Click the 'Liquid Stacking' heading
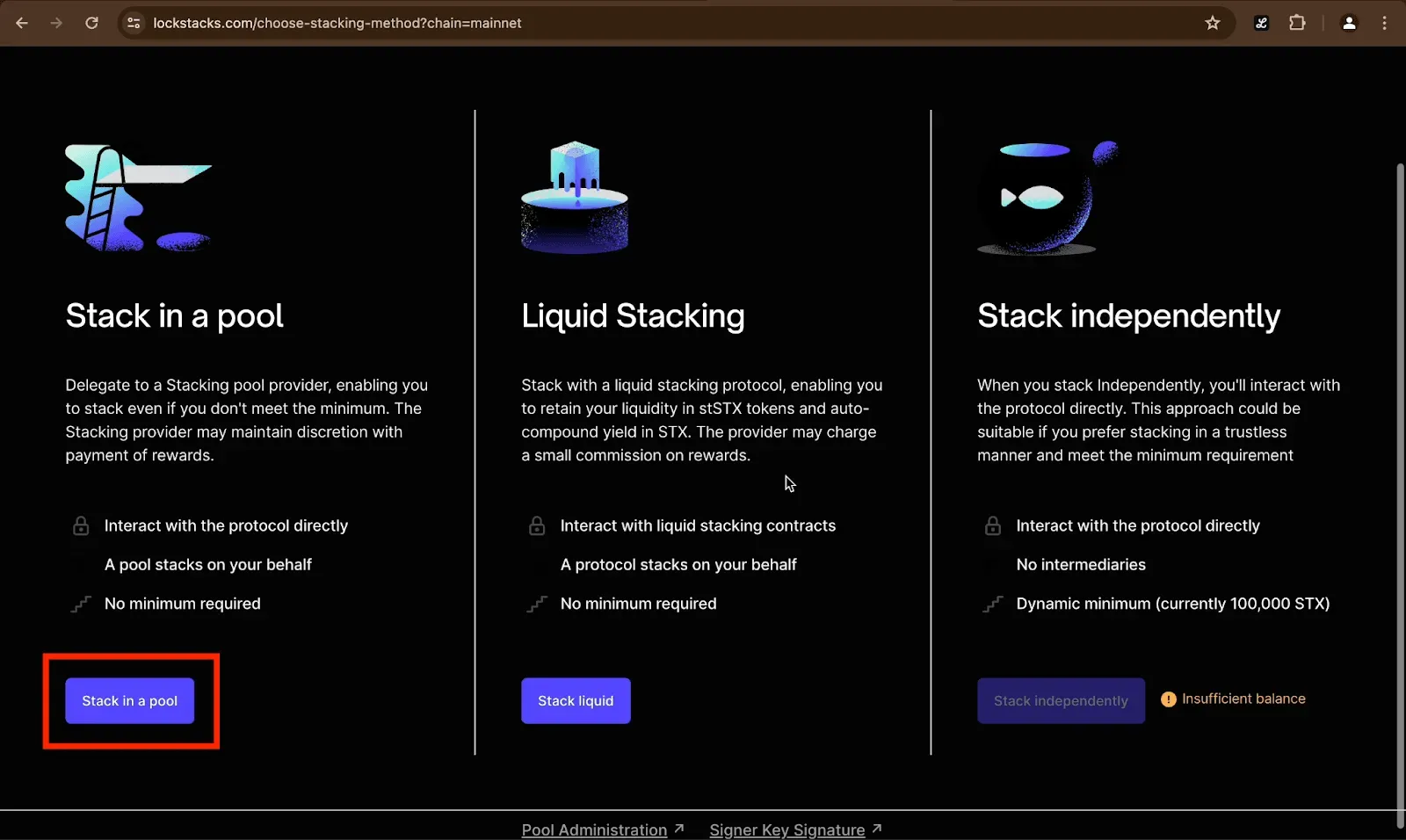Image resolution: width=1406 pixels, height=840 pixels. [633, 315]
